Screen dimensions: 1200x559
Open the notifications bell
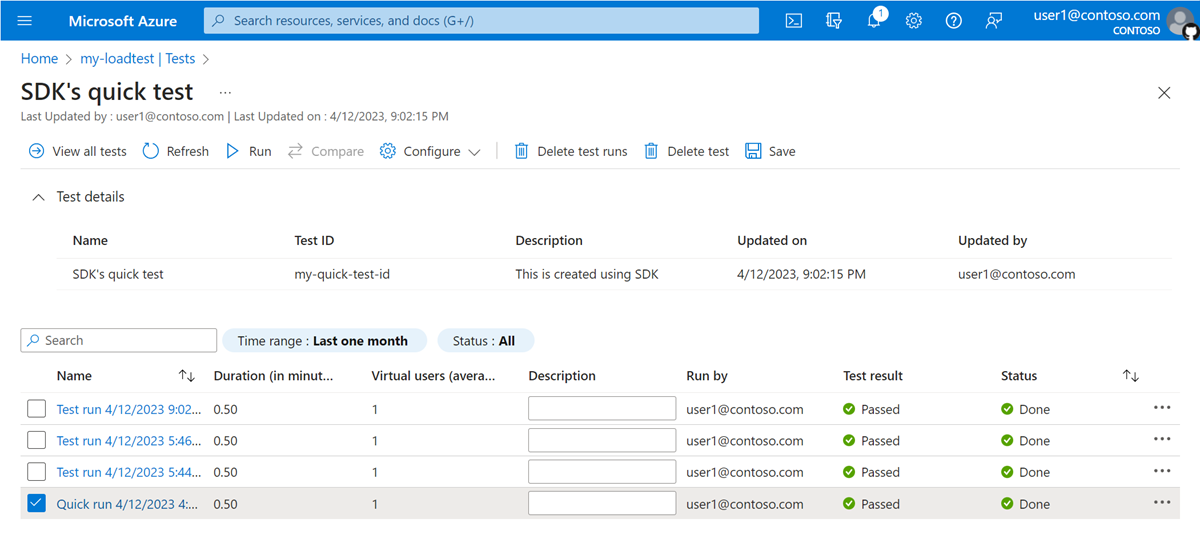tap(874, 20)
